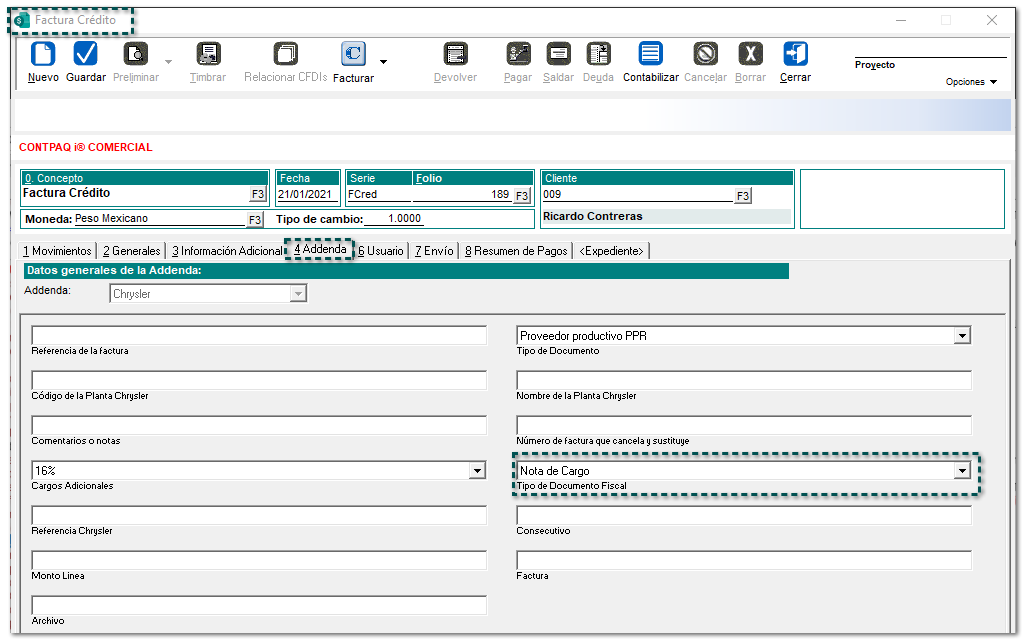Click the Relacionar CFDIs icon
Screen dimensions: 1025x642
click(x=286, y=54)
